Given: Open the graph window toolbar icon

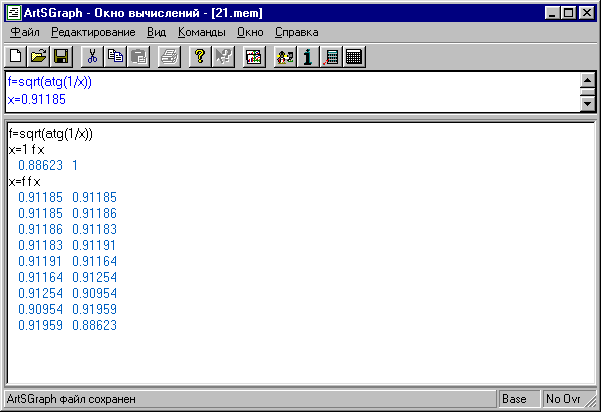Looking at the screenshot, I should 253,56.
